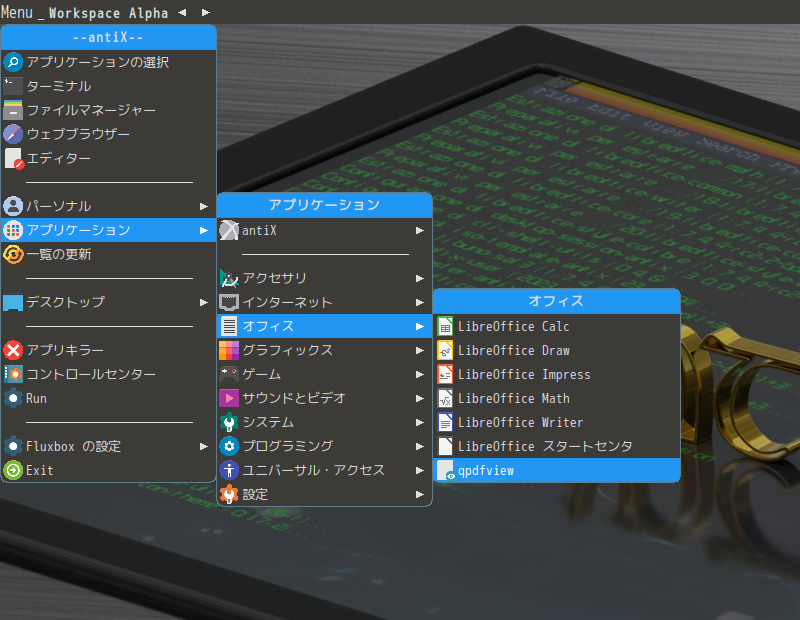Expand the Fluxbox の設定 submenu arrow
This screenshot has width=800, height=620.
coord(204,447)
